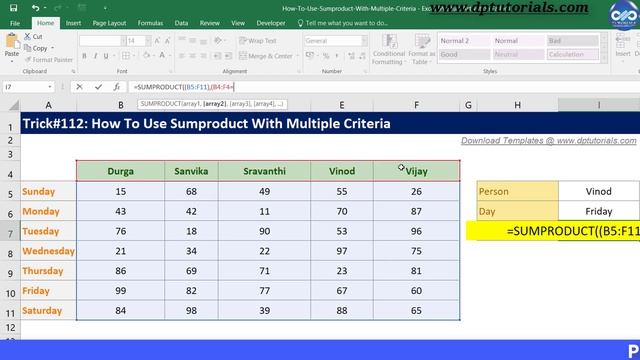Toggle Bold formatting

pos(84,56)
